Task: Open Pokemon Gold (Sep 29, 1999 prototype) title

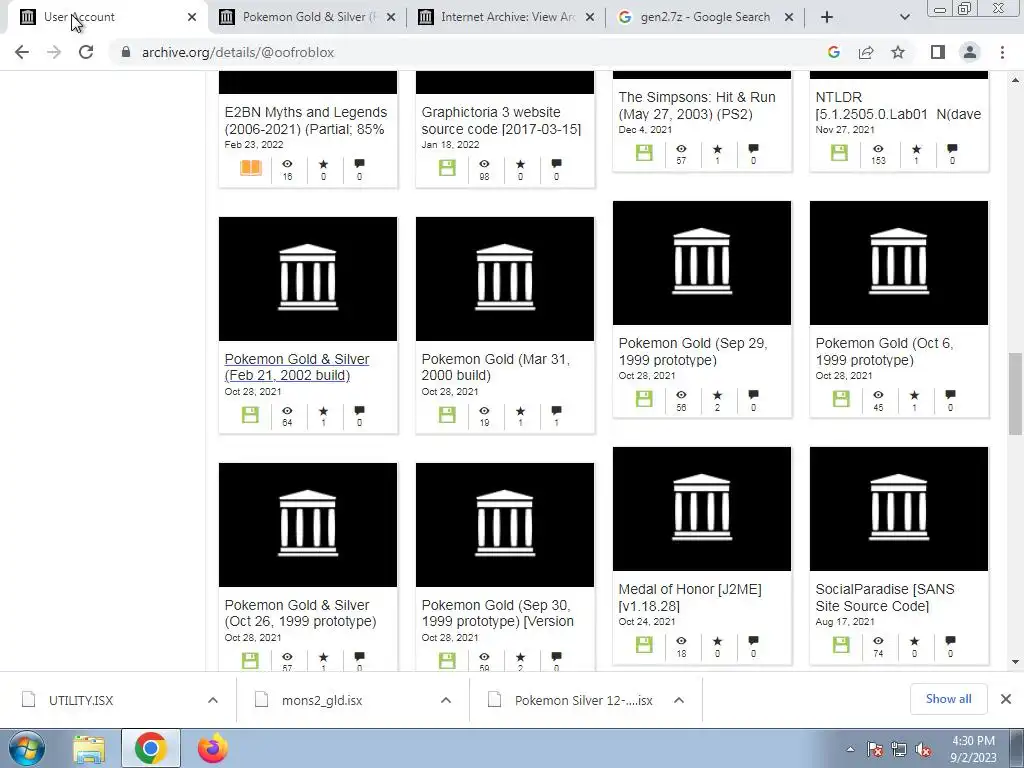Action: click(693, 351)
